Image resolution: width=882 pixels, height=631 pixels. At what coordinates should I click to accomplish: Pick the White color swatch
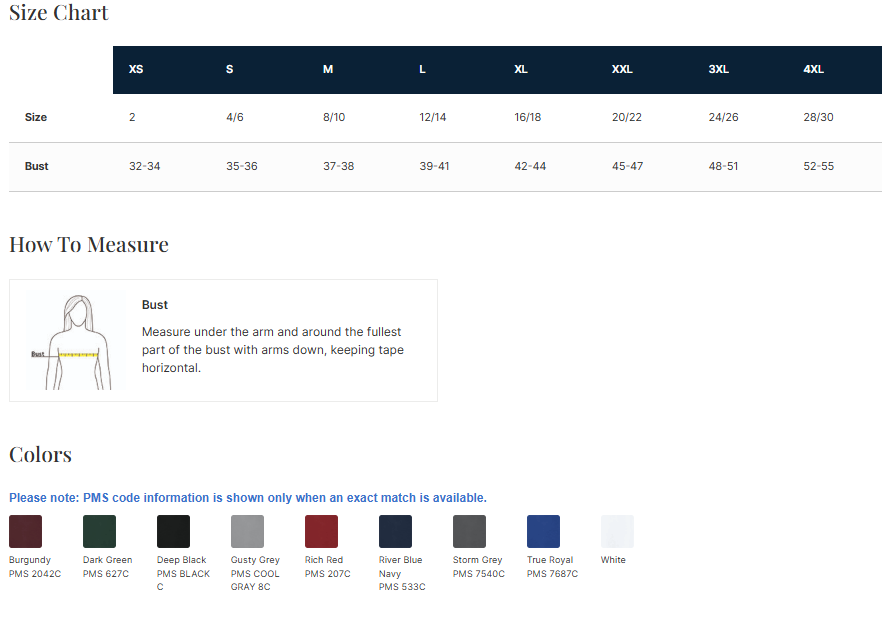pyautogui.click(x=617, y=531)
